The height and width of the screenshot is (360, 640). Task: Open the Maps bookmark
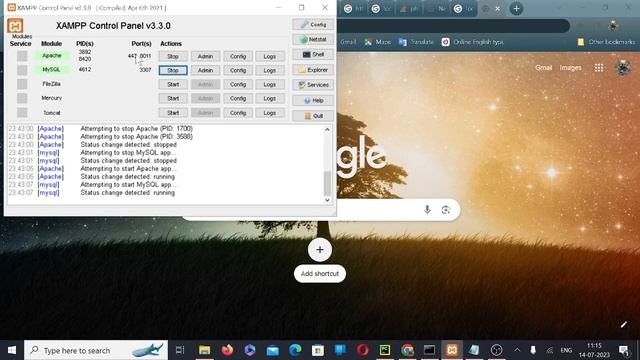coord(378,42)
